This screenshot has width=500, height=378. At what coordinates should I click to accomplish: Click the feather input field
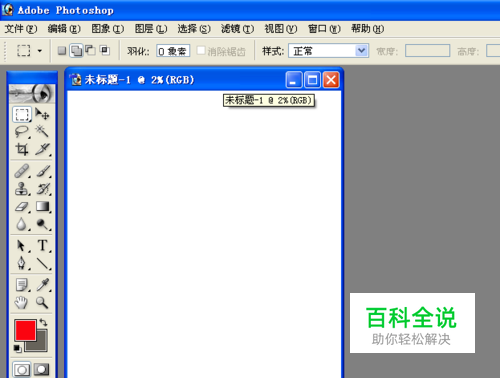(x=173, y=51)
